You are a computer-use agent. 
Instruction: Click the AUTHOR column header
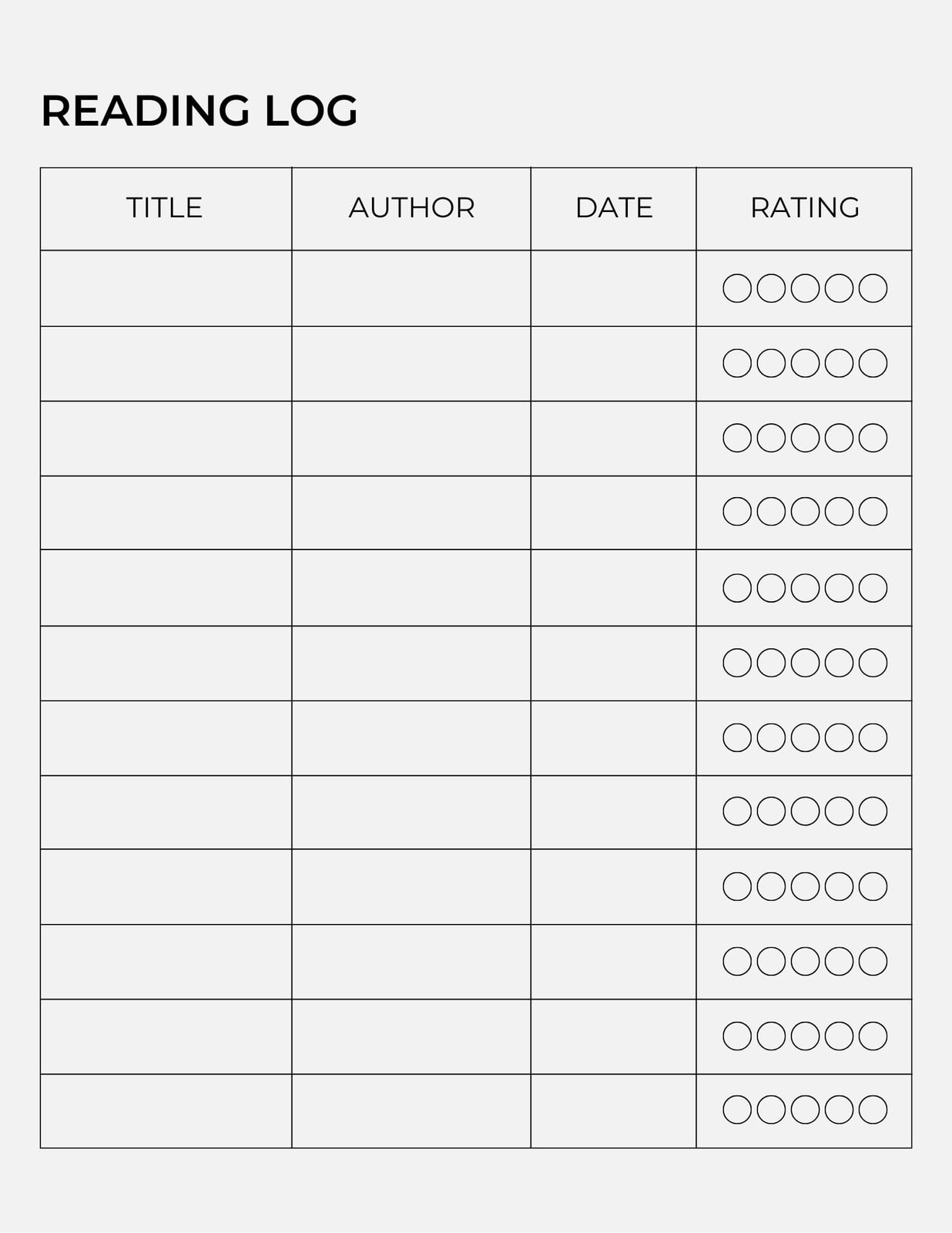tap(411, 207)
